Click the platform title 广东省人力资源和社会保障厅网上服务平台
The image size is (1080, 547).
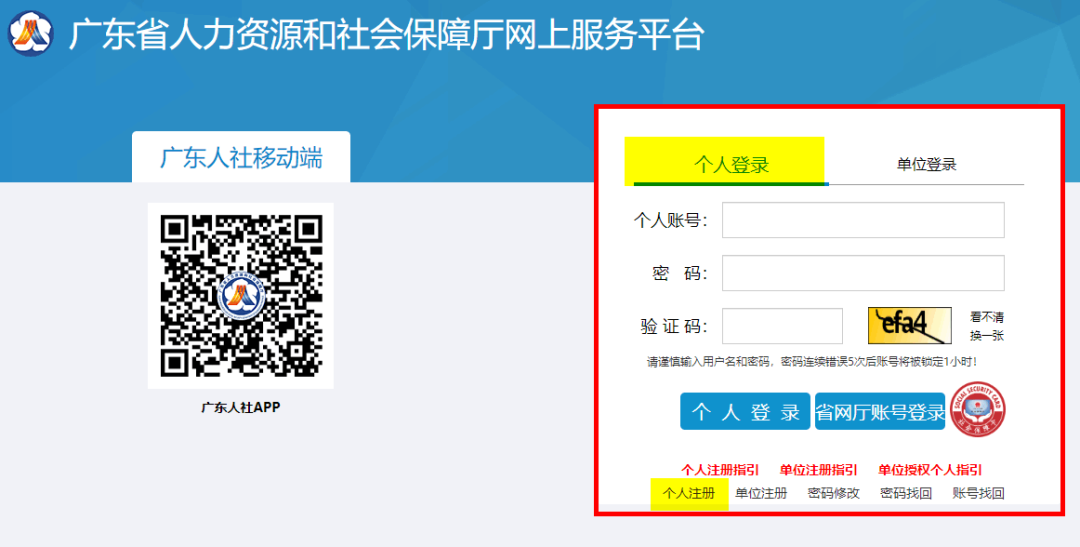coord(386,34)
